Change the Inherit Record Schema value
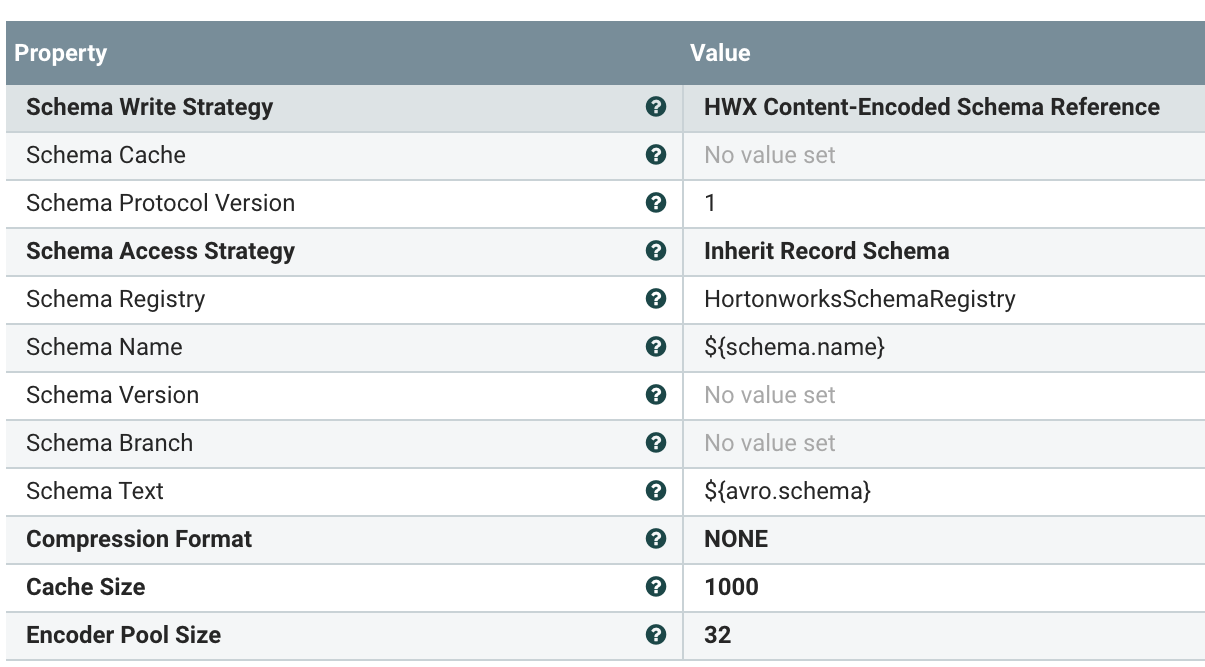 point(826,251)
